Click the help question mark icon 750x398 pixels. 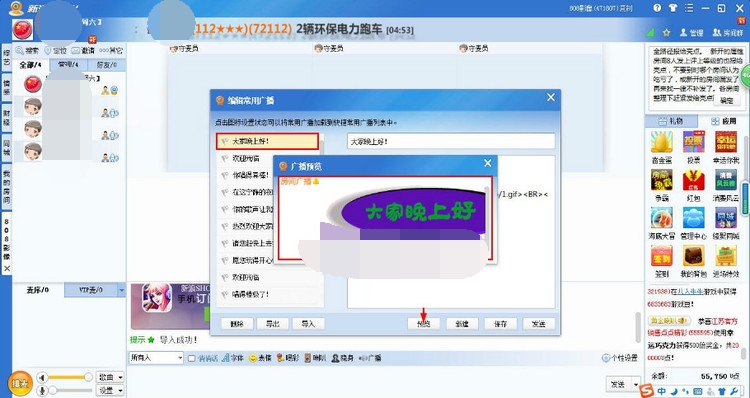(x=657, y=8)
